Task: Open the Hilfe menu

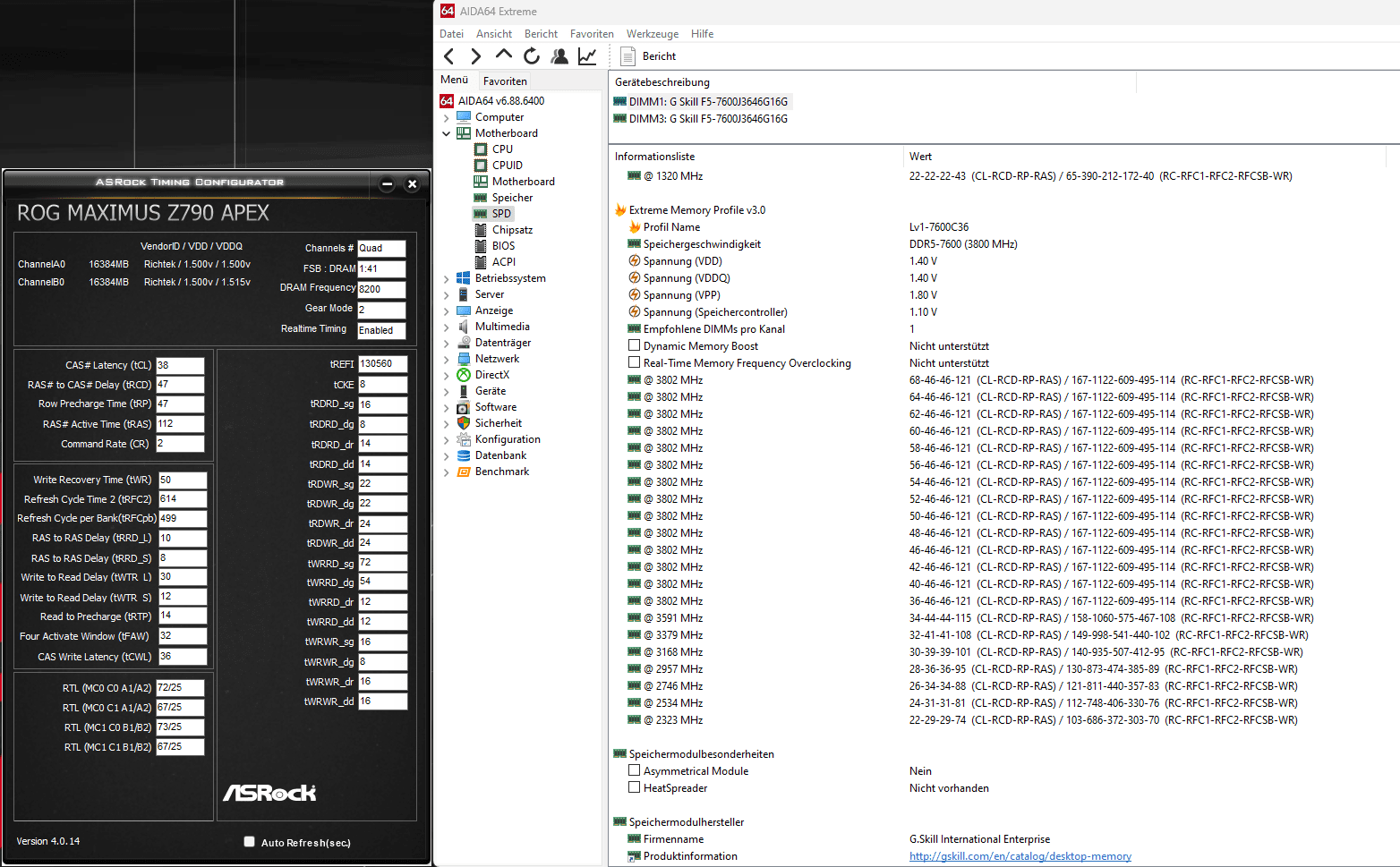Action: (702, 34)
